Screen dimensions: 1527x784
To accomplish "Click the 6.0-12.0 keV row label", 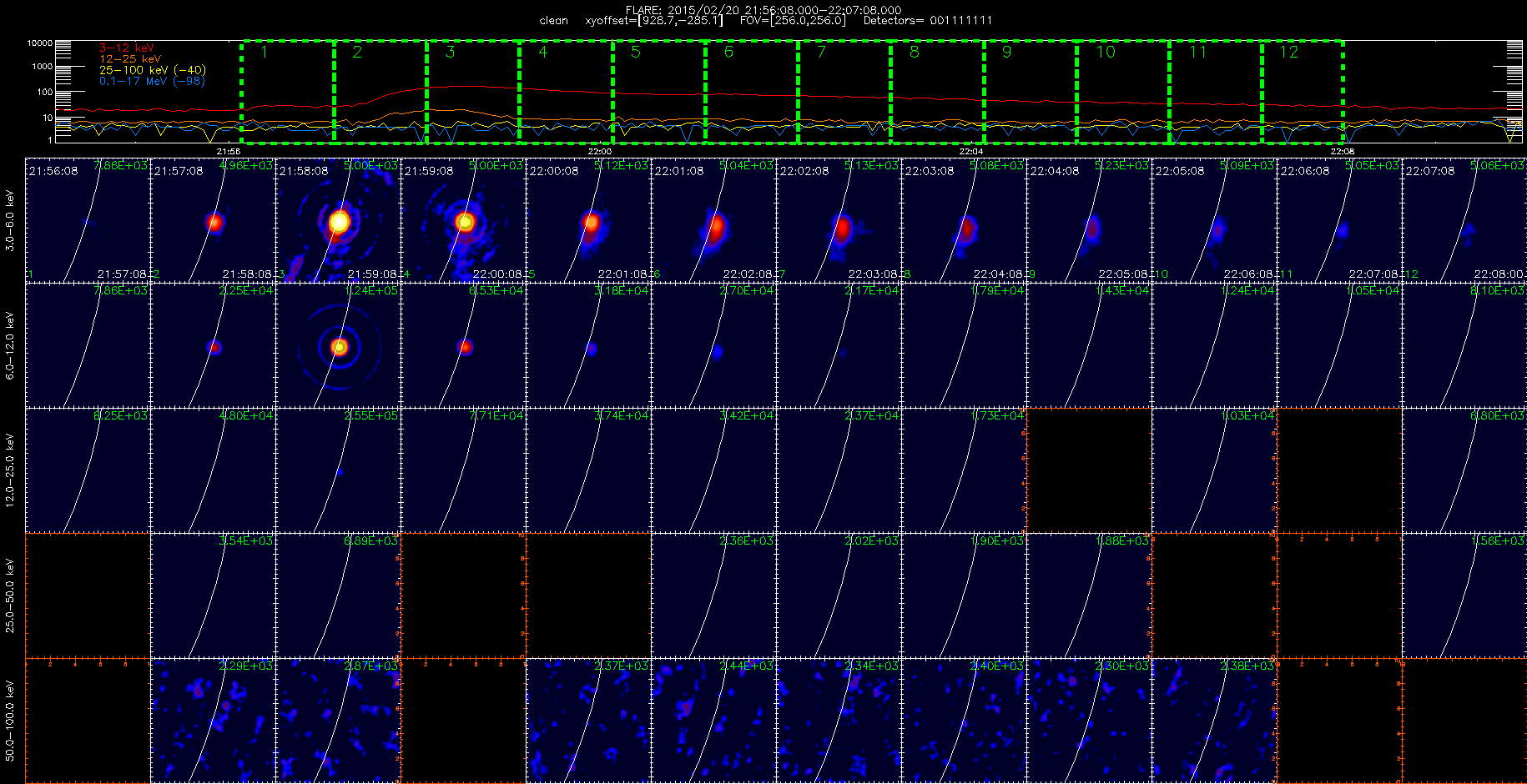I will (x=10, y=345).
